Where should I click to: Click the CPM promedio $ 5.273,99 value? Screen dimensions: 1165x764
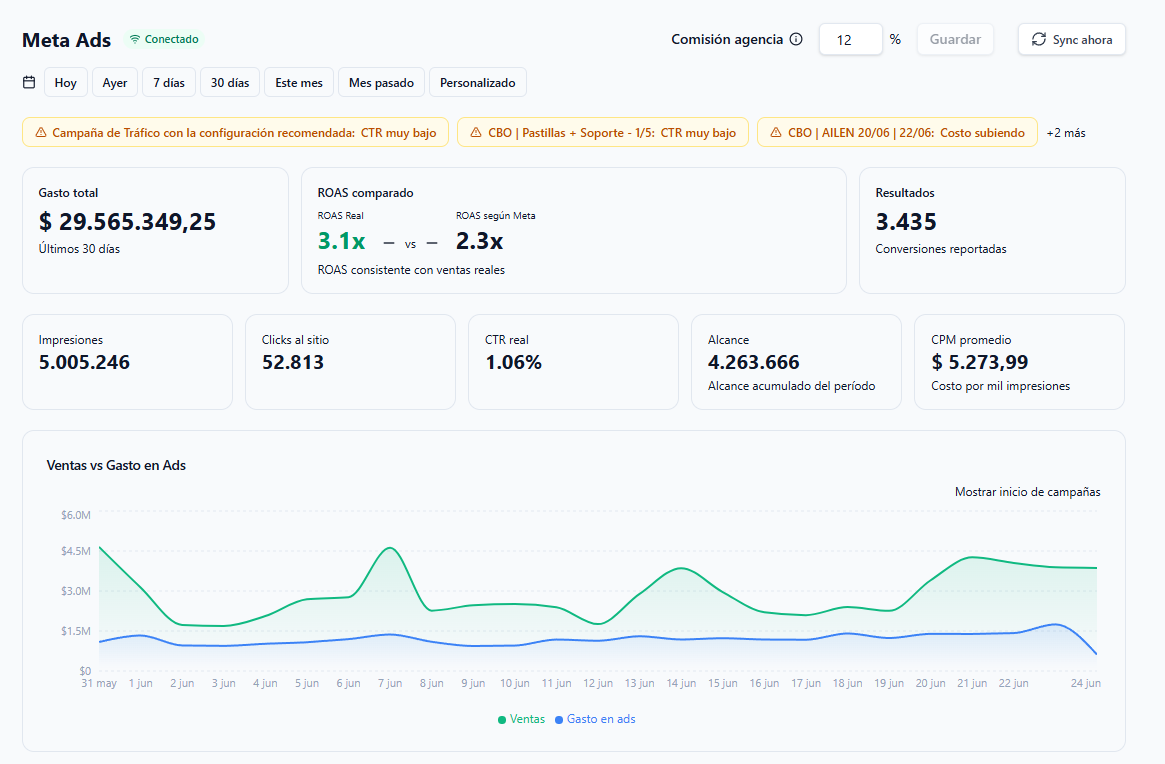[x=979, y=362]
